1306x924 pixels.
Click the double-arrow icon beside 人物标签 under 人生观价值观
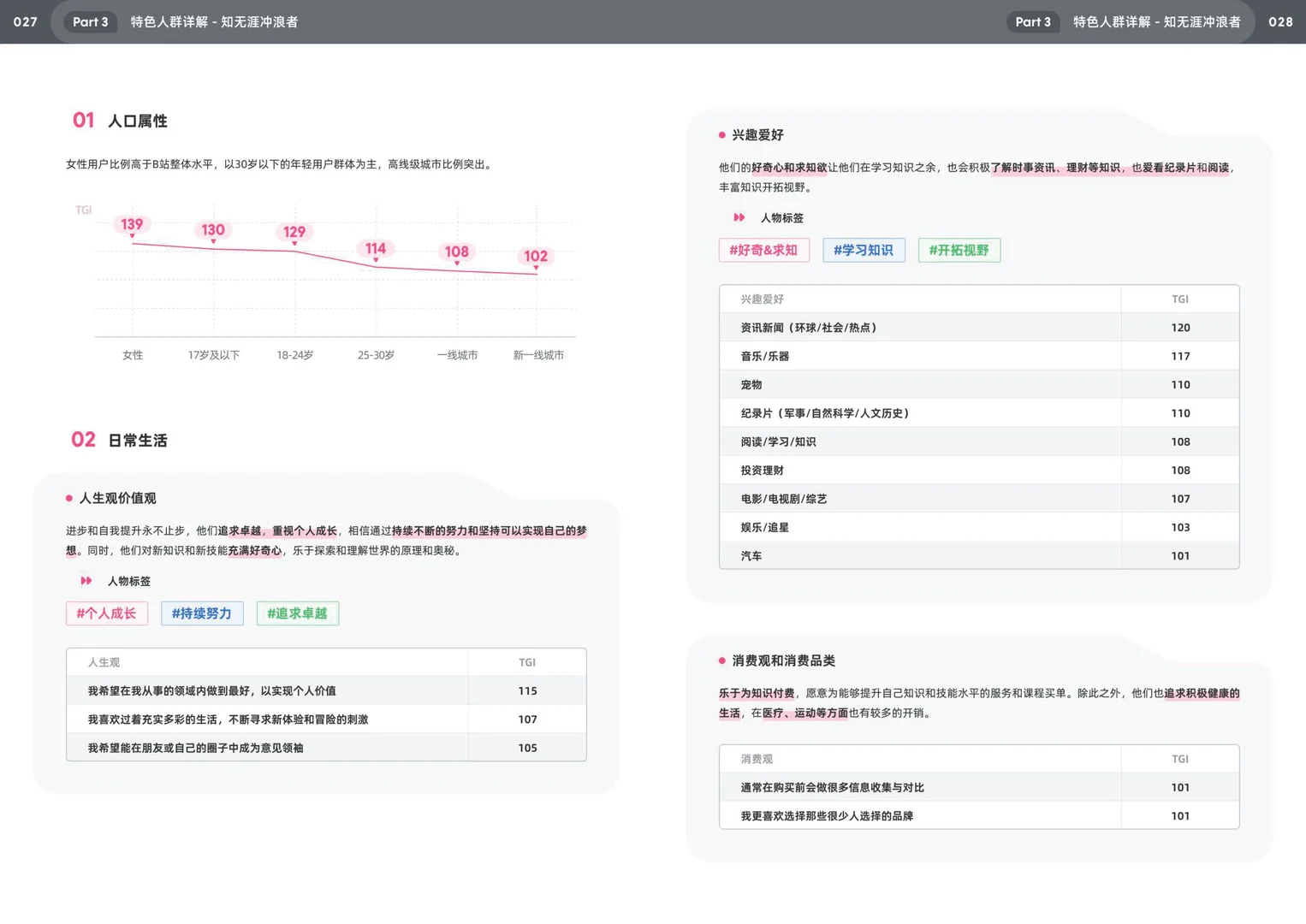86,581
